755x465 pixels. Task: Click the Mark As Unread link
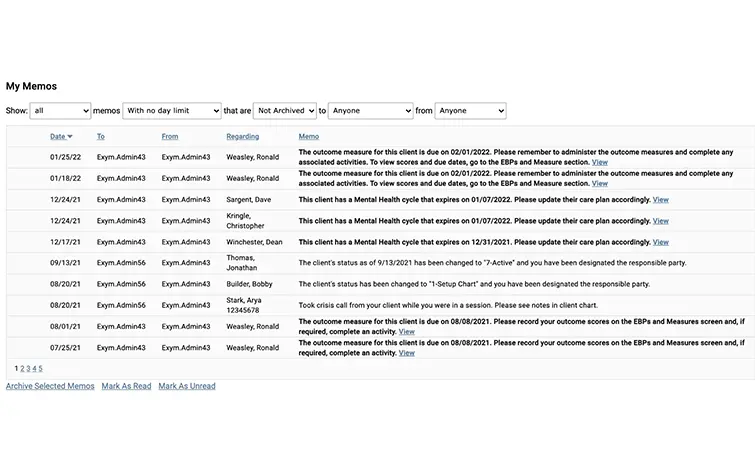(x=187, y=386)
